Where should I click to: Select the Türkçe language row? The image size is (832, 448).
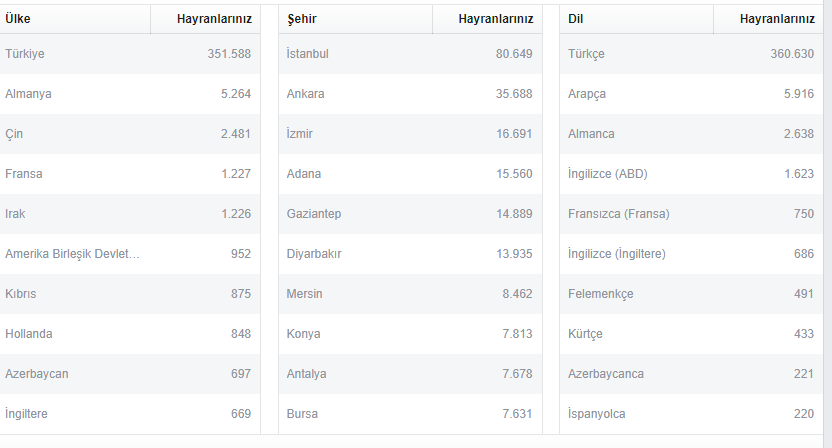pyautogui.click(x=691, y=54)
